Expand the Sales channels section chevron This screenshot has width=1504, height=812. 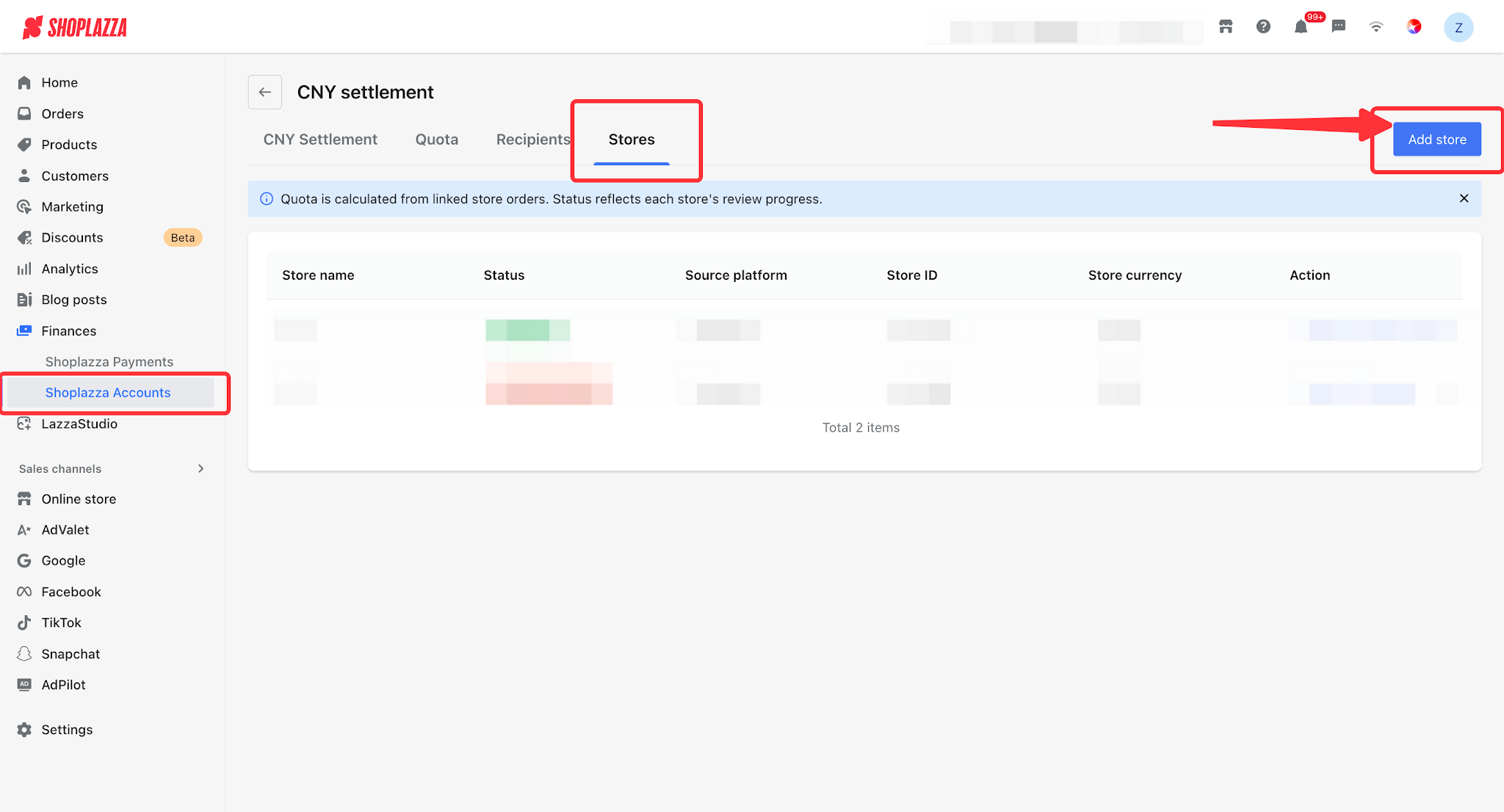click(x=201, y=468)
